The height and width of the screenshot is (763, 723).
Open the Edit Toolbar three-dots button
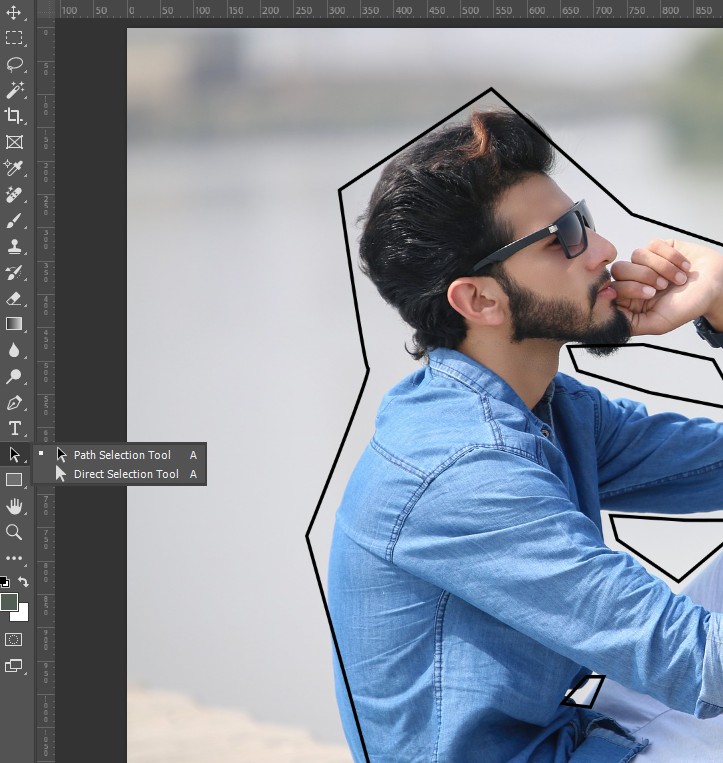point(14,558)
